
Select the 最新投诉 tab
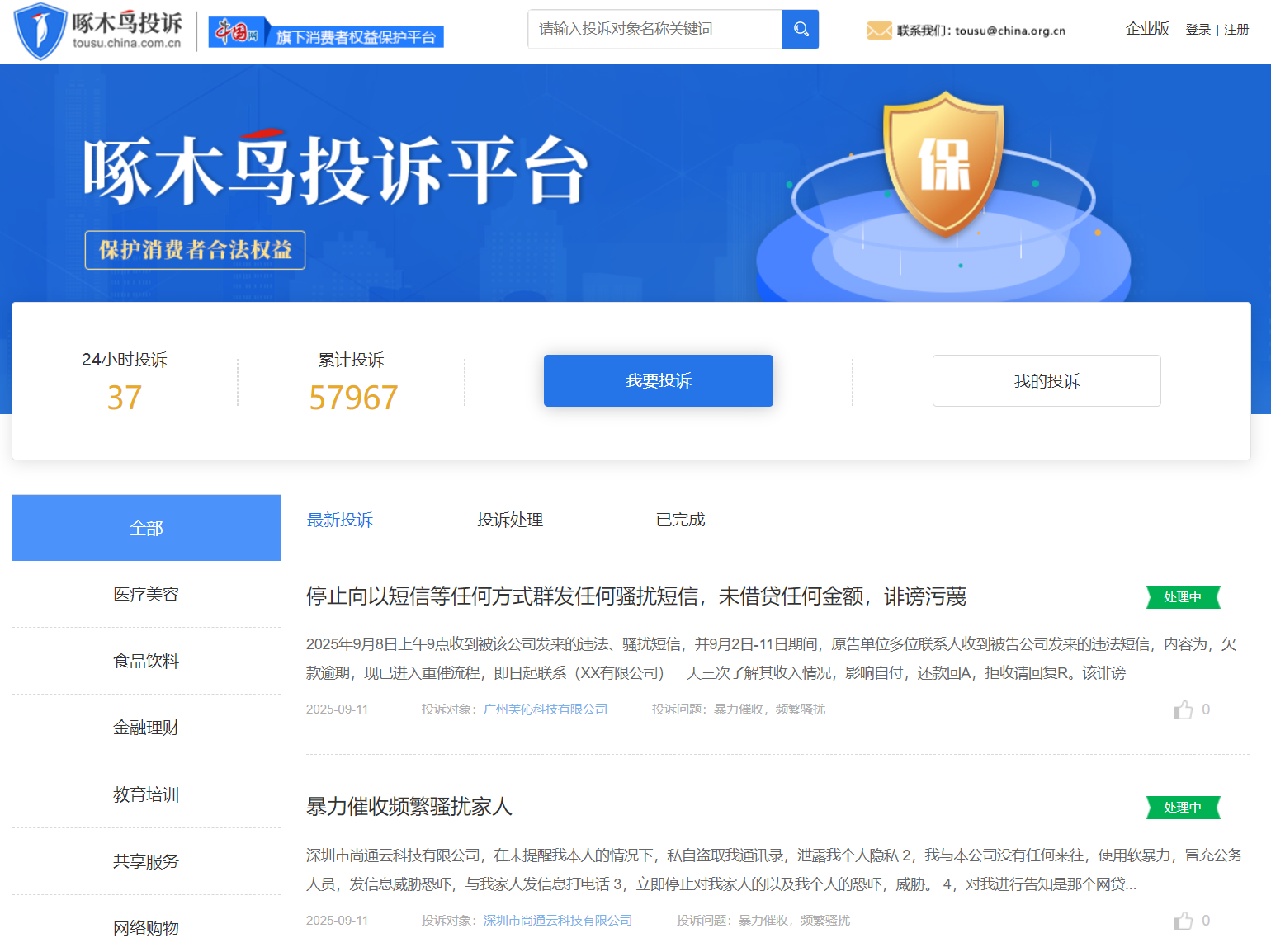point(339,520)
